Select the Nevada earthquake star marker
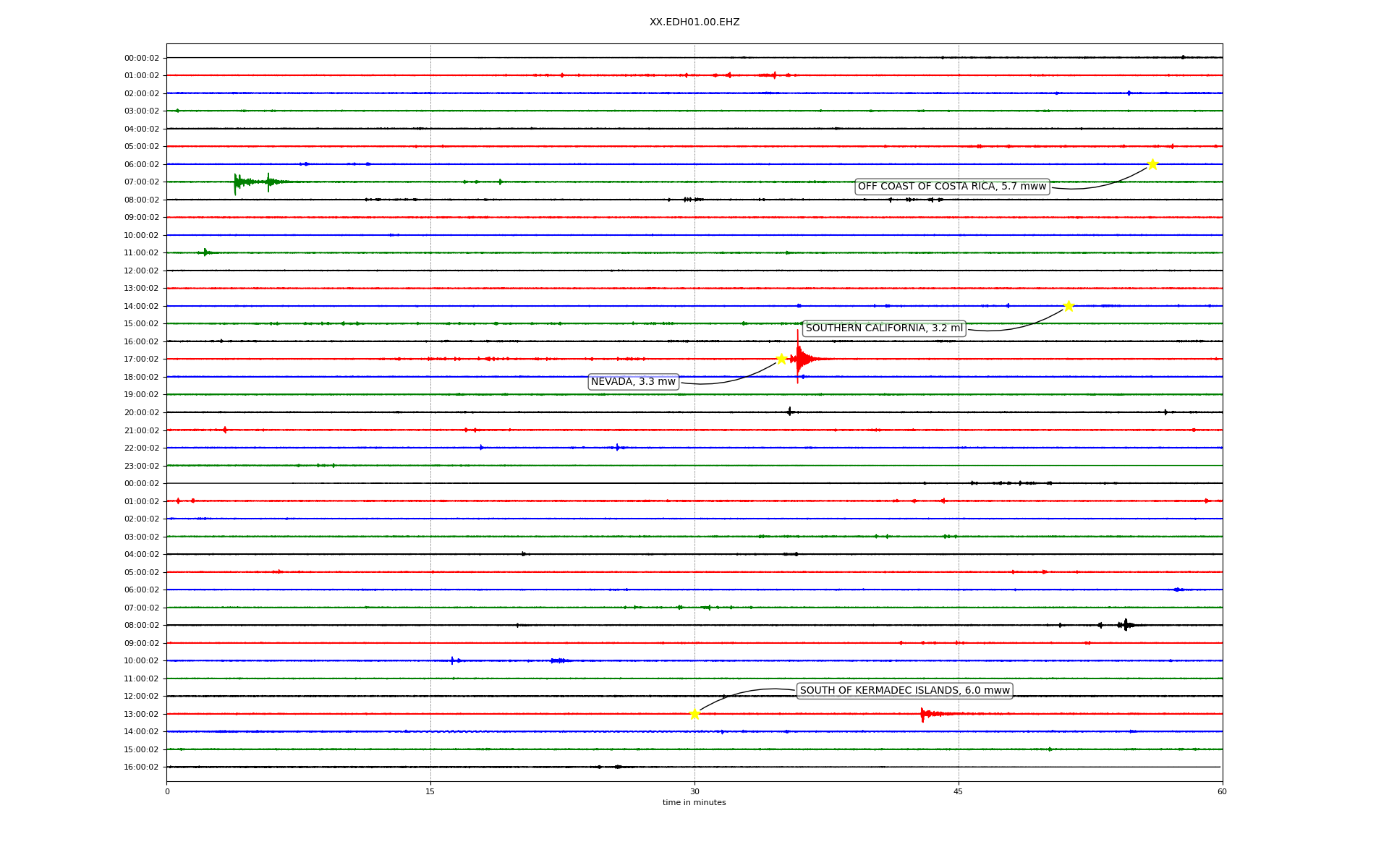Viewport: 1389px width, 868px height. [x=781, y=359]
